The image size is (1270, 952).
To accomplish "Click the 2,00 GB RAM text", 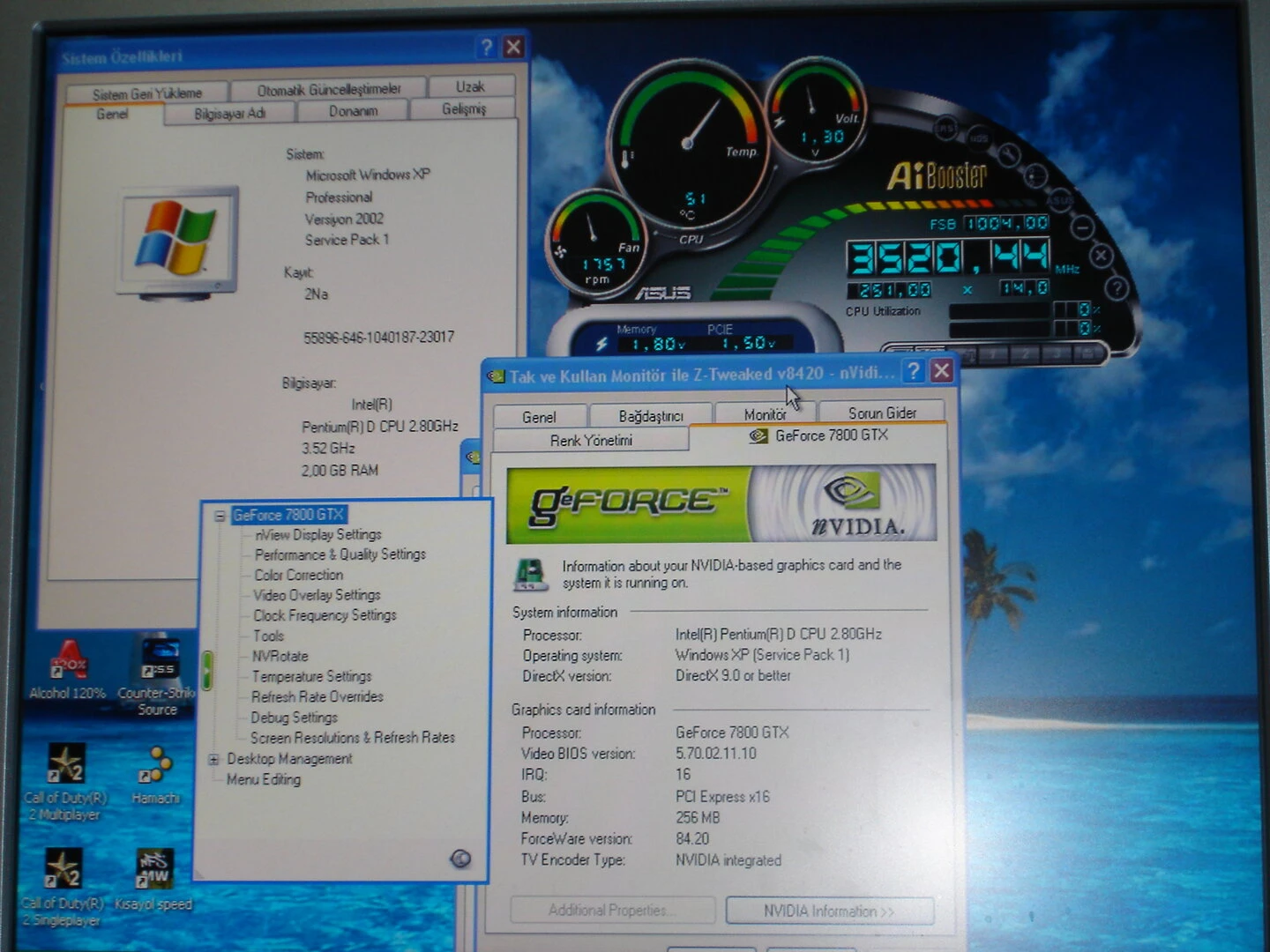I will point(340,470).
